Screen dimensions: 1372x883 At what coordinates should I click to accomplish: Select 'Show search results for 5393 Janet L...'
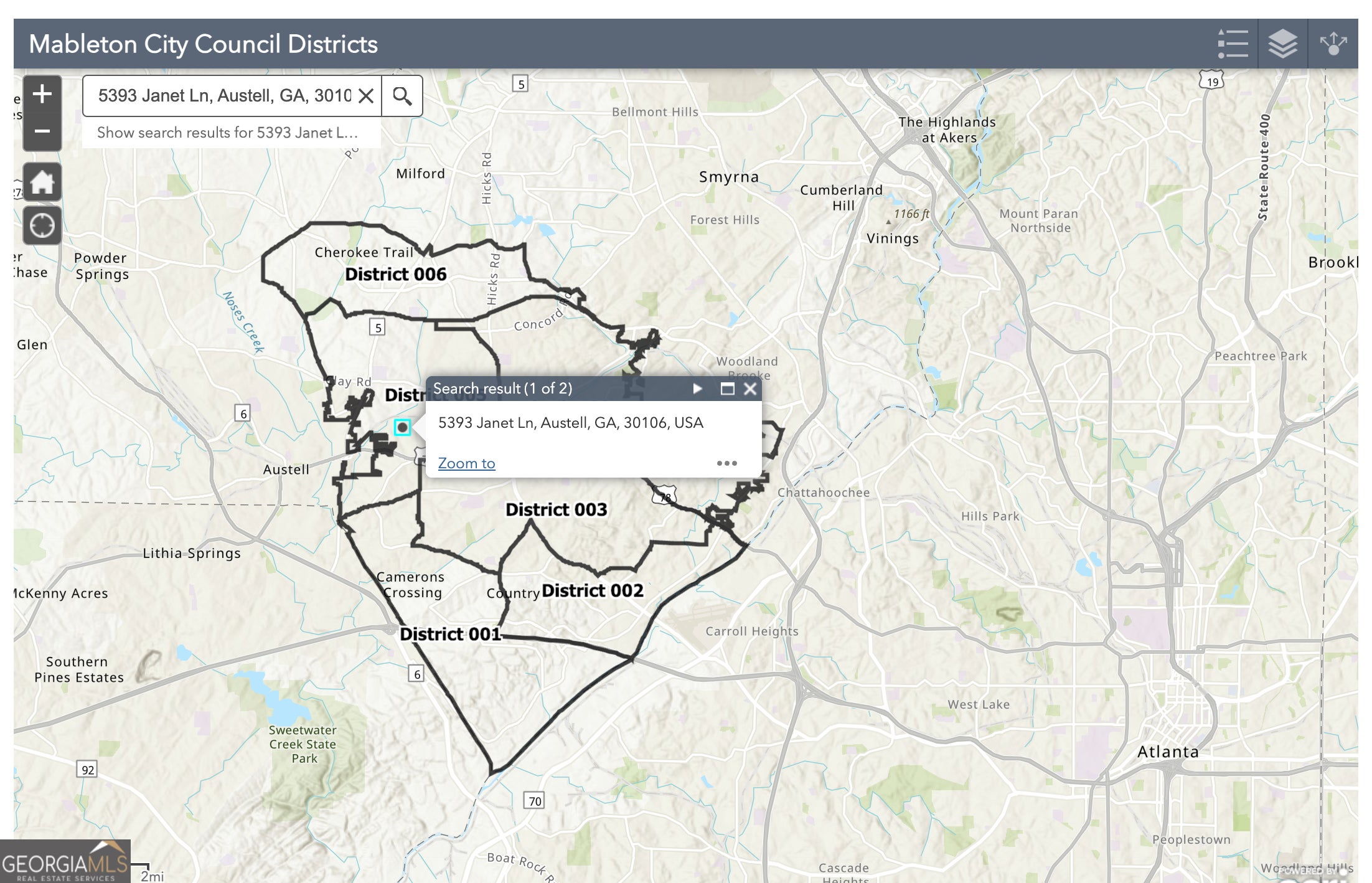228,133
